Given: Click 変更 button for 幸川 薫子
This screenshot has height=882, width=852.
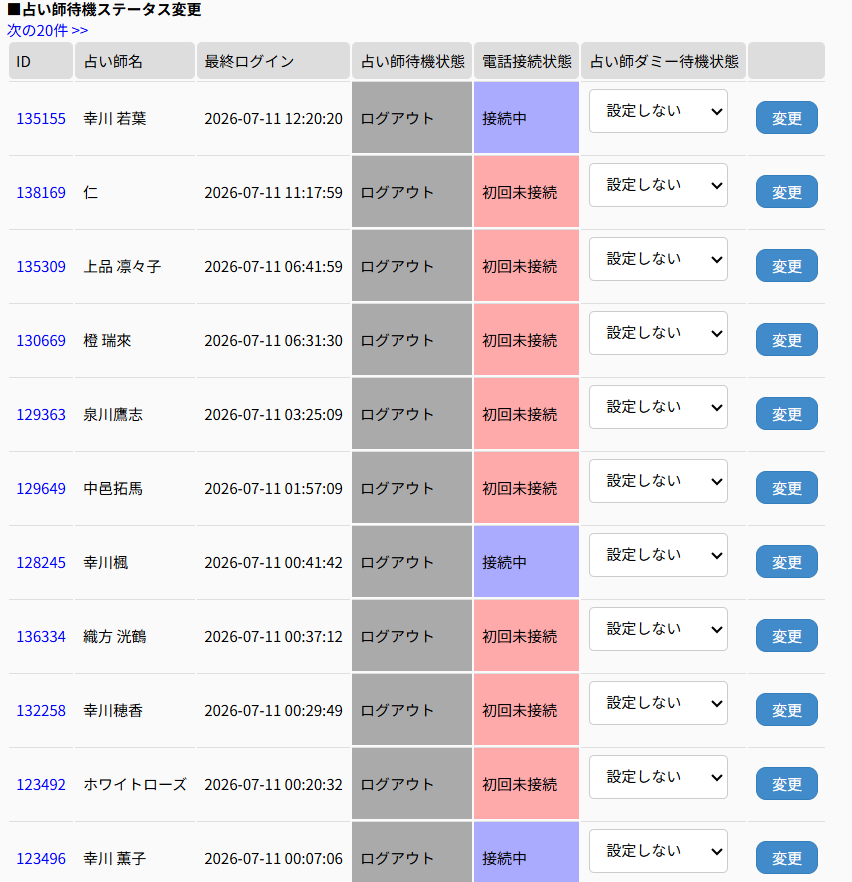Looking at the screenshot, I should [786, 858].
